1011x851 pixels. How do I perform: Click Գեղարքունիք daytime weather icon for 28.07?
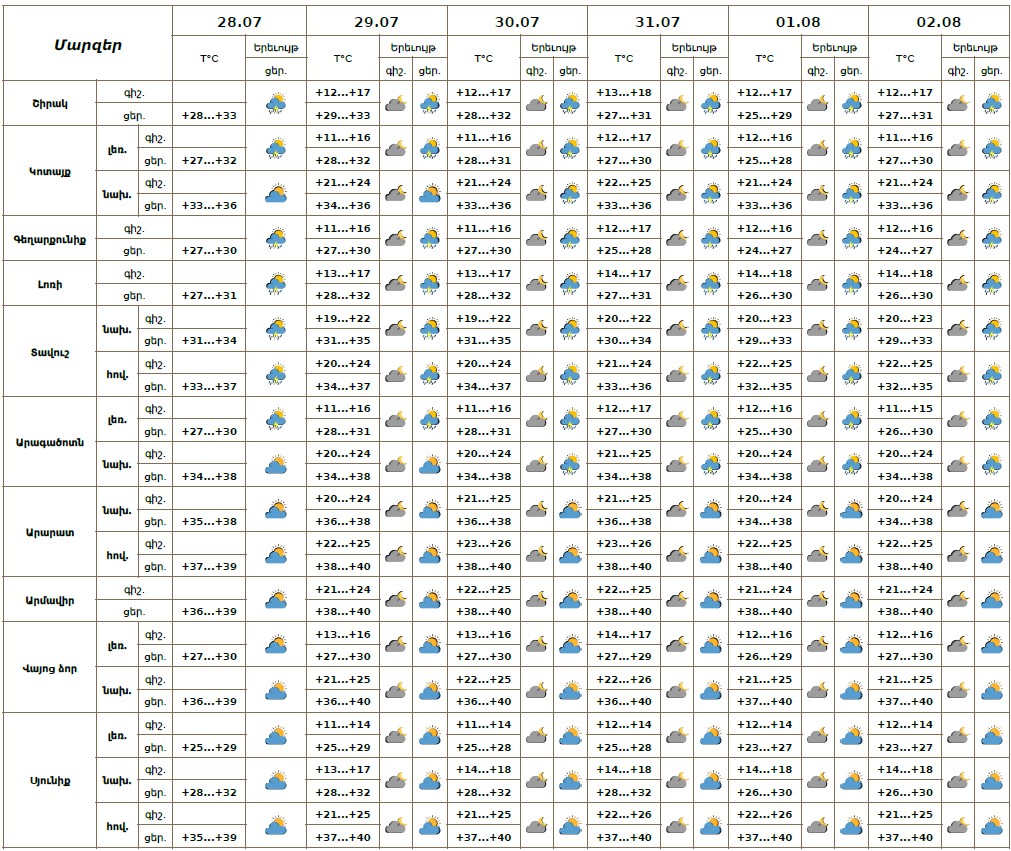276,239
